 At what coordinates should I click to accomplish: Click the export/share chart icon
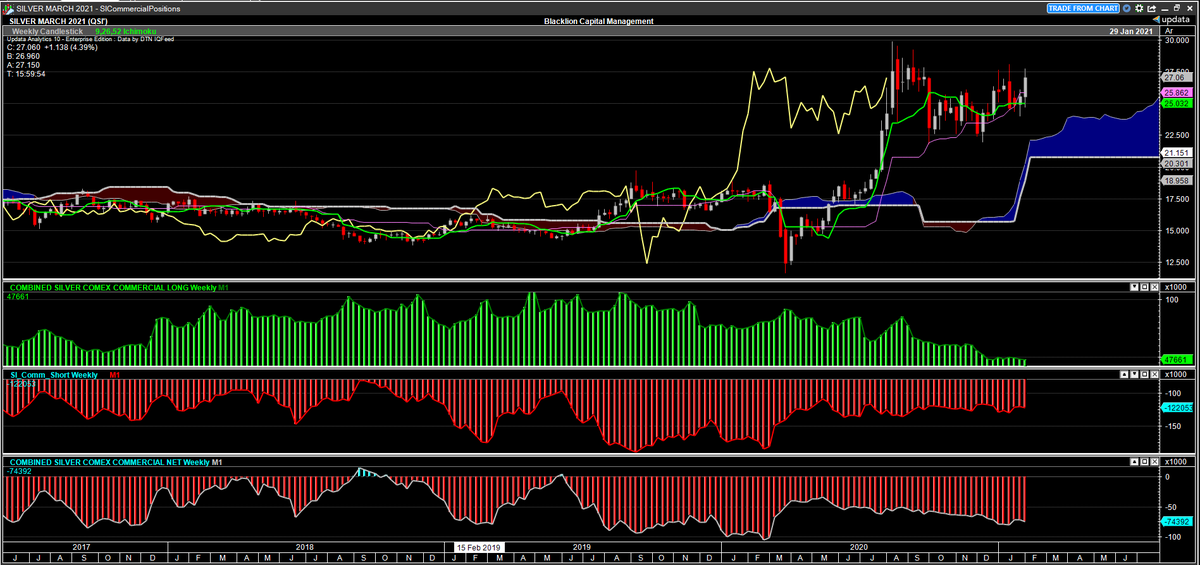[1151, 8]
